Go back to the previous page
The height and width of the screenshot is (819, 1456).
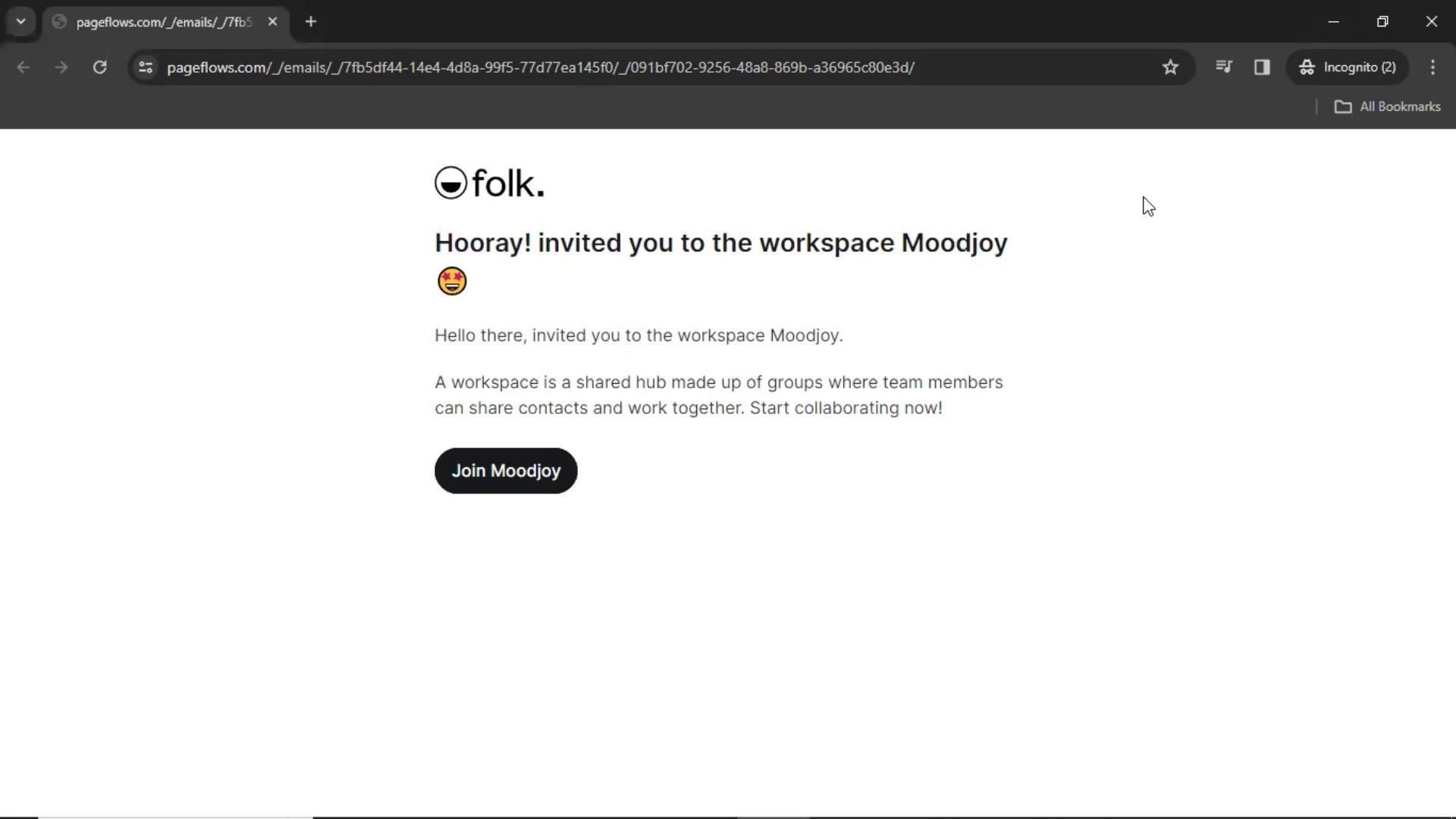24,67
